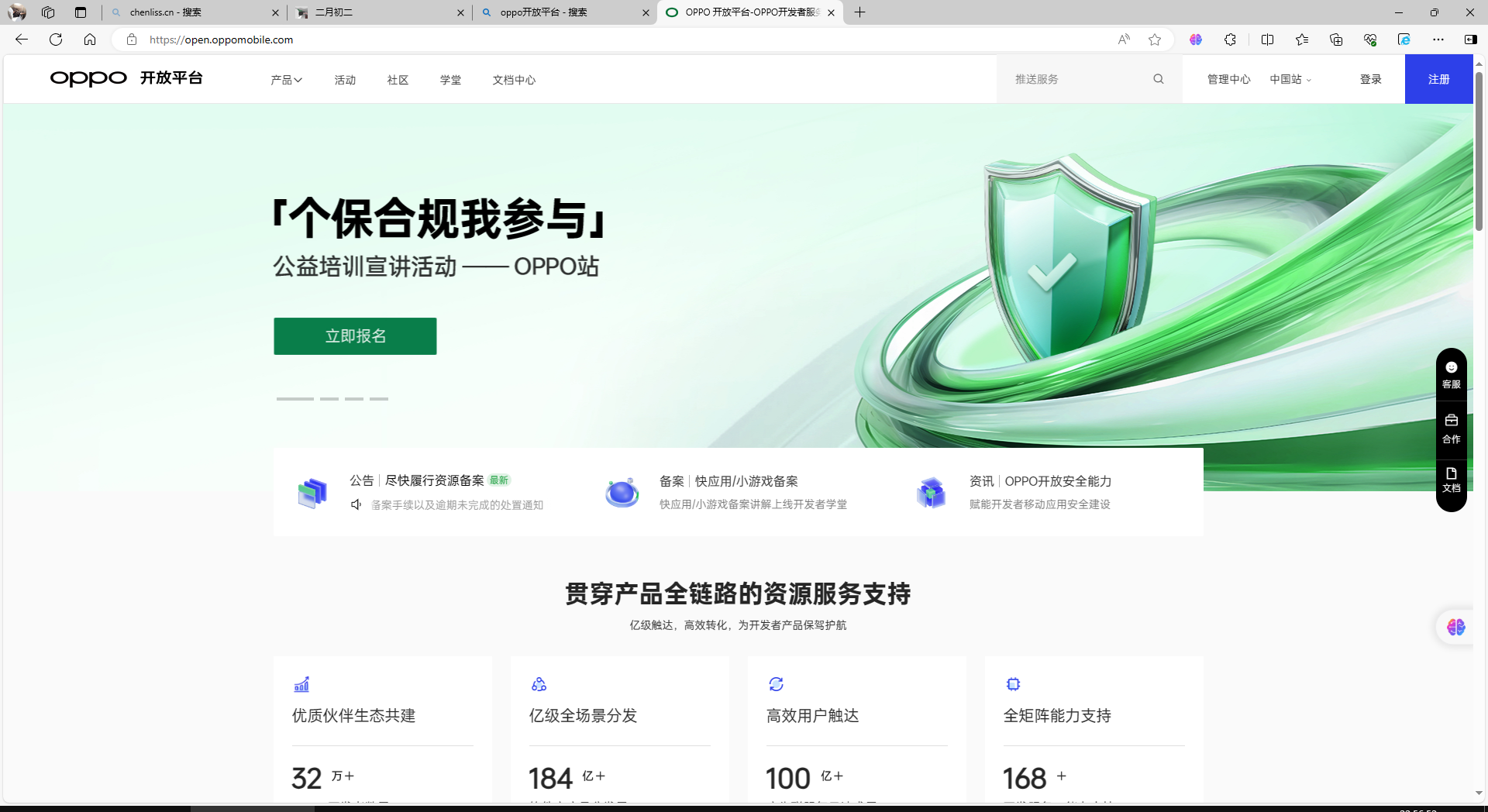
Task: Click the blue 注册 register button
Action: pyautogui.click(x=1438, y=79)
